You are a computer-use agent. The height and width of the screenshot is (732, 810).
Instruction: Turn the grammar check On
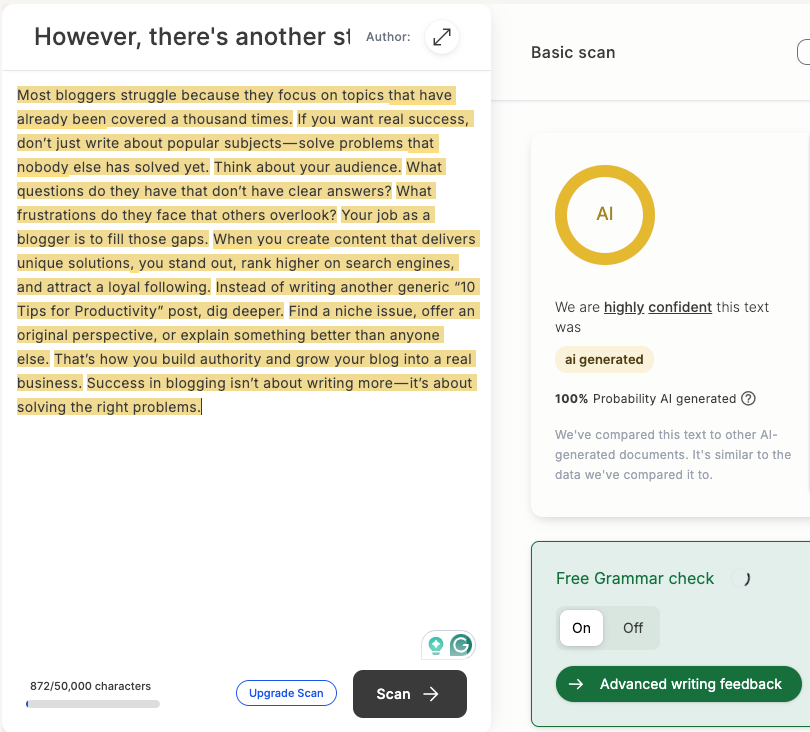pyautogui.click(x=581, y=628)
